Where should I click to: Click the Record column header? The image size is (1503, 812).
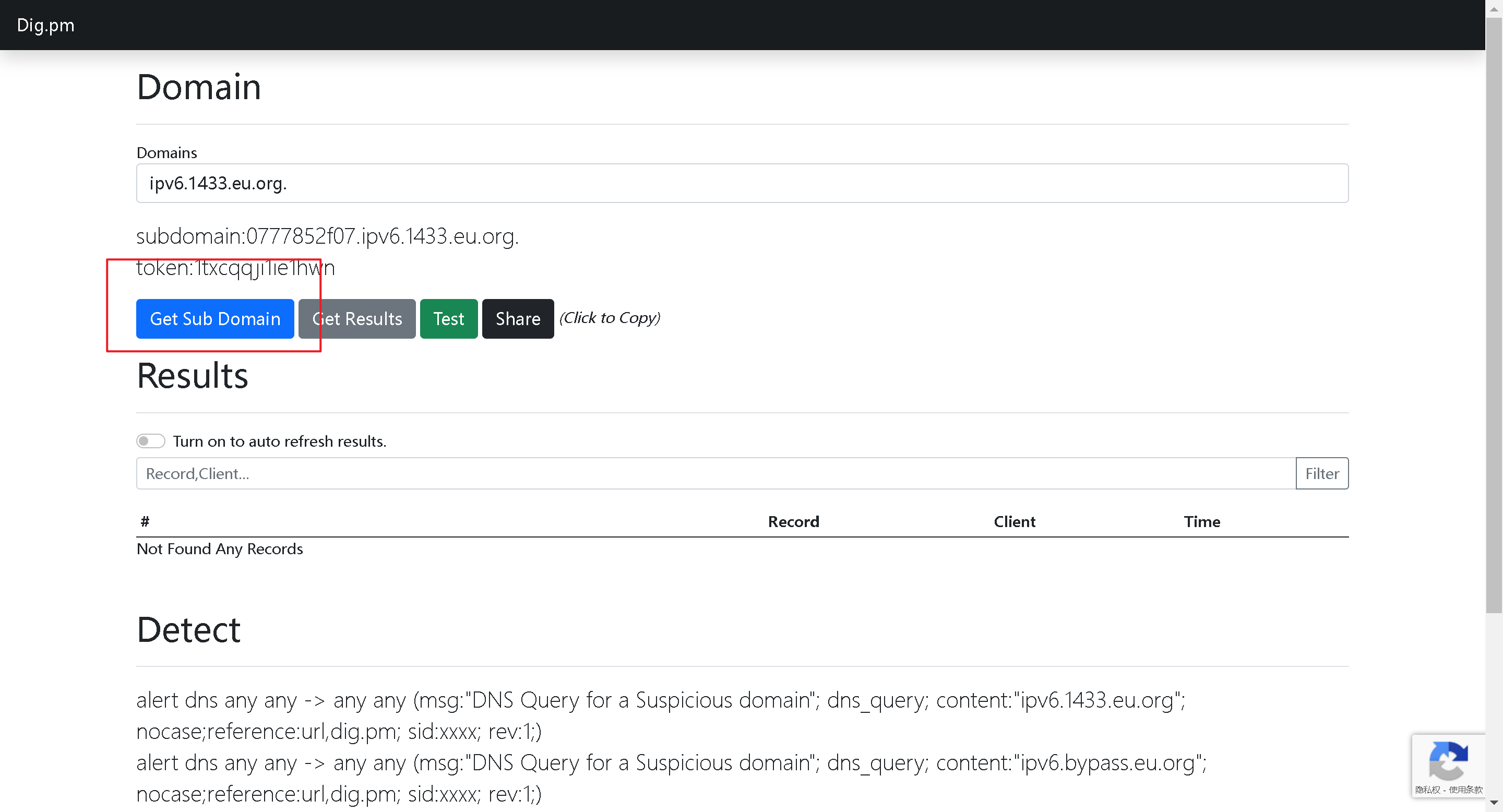793,521
